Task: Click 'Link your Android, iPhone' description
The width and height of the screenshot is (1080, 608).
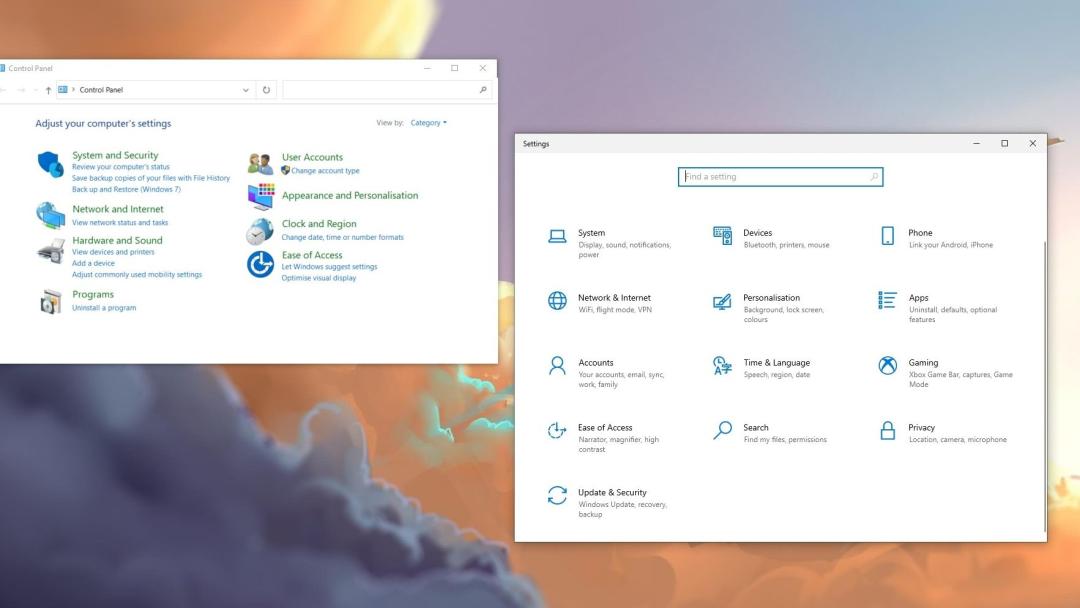Action: [x=951, y=244]
